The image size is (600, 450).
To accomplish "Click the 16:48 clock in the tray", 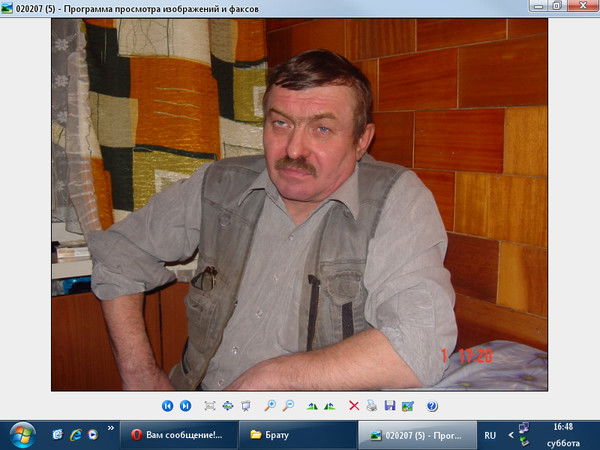I will [x=563, y=427].
